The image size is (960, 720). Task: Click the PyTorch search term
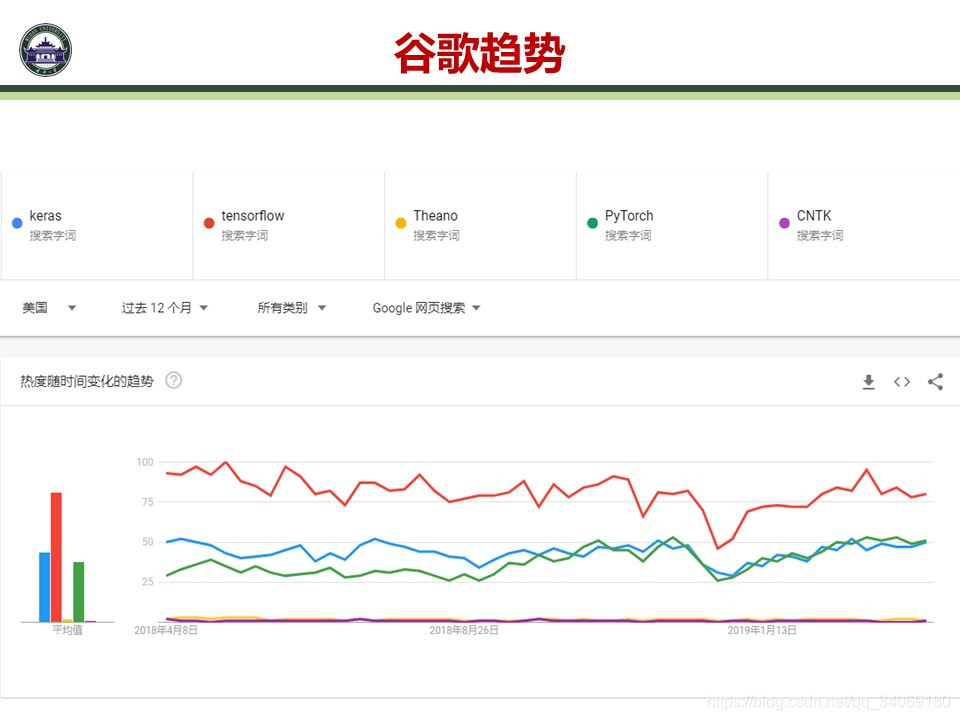pyautogui.click(x=629, y=216)
